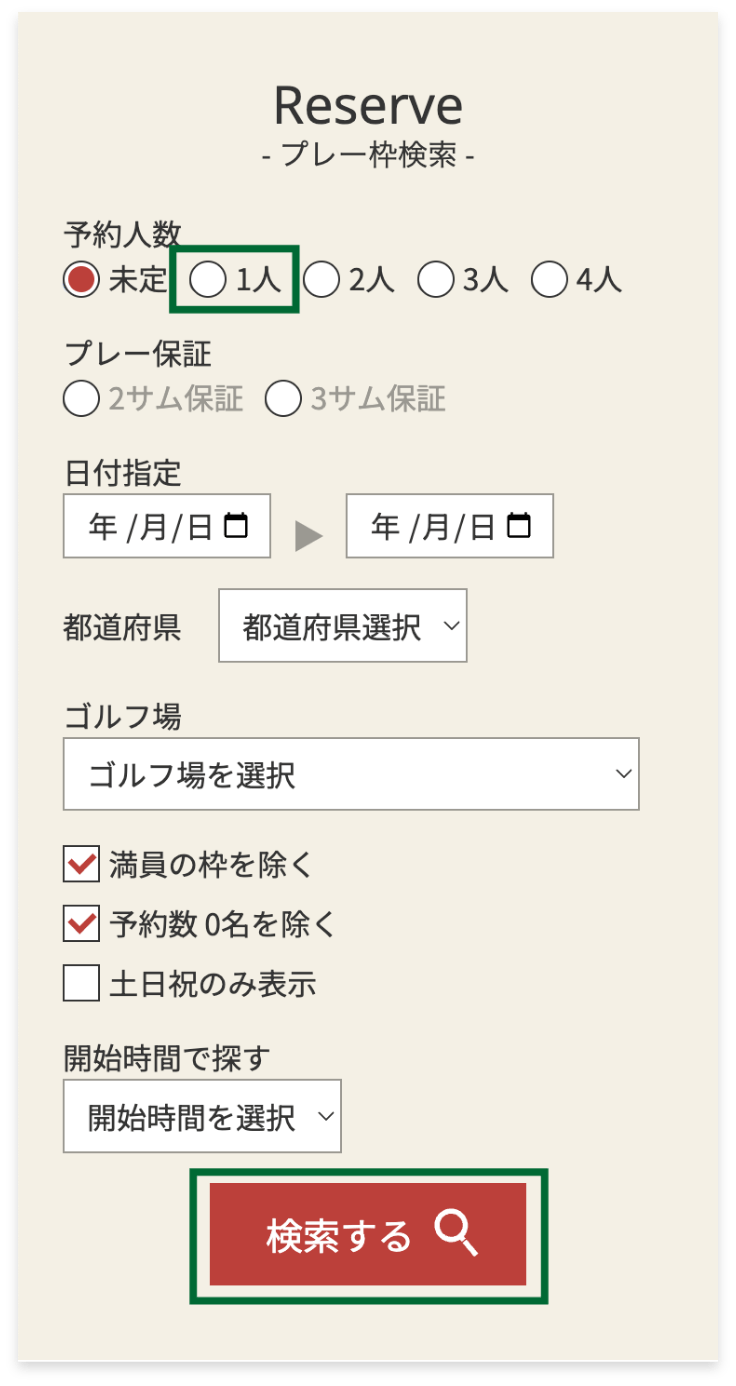Select the 未定 radio button
The height and width of the screenshot is (1386, 736).
click(81, 280)
